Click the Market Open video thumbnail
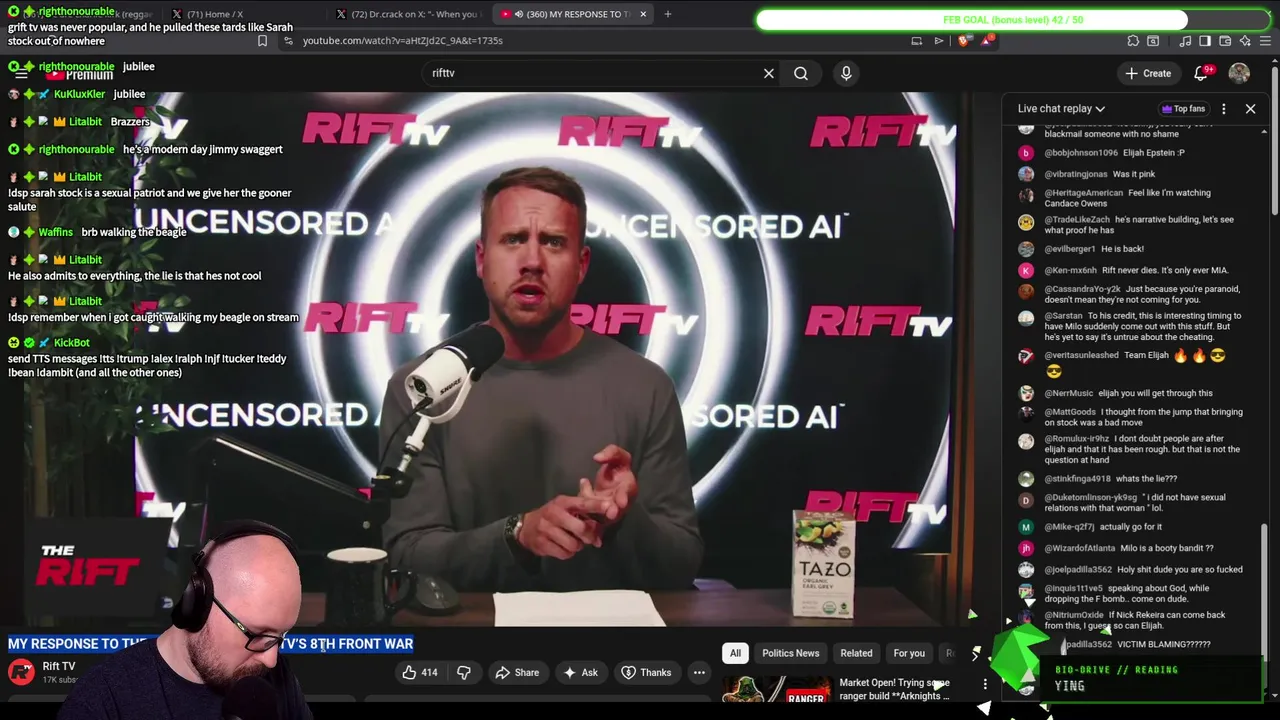This screenshot has height=720, width=1280. (x=776, y=690)
